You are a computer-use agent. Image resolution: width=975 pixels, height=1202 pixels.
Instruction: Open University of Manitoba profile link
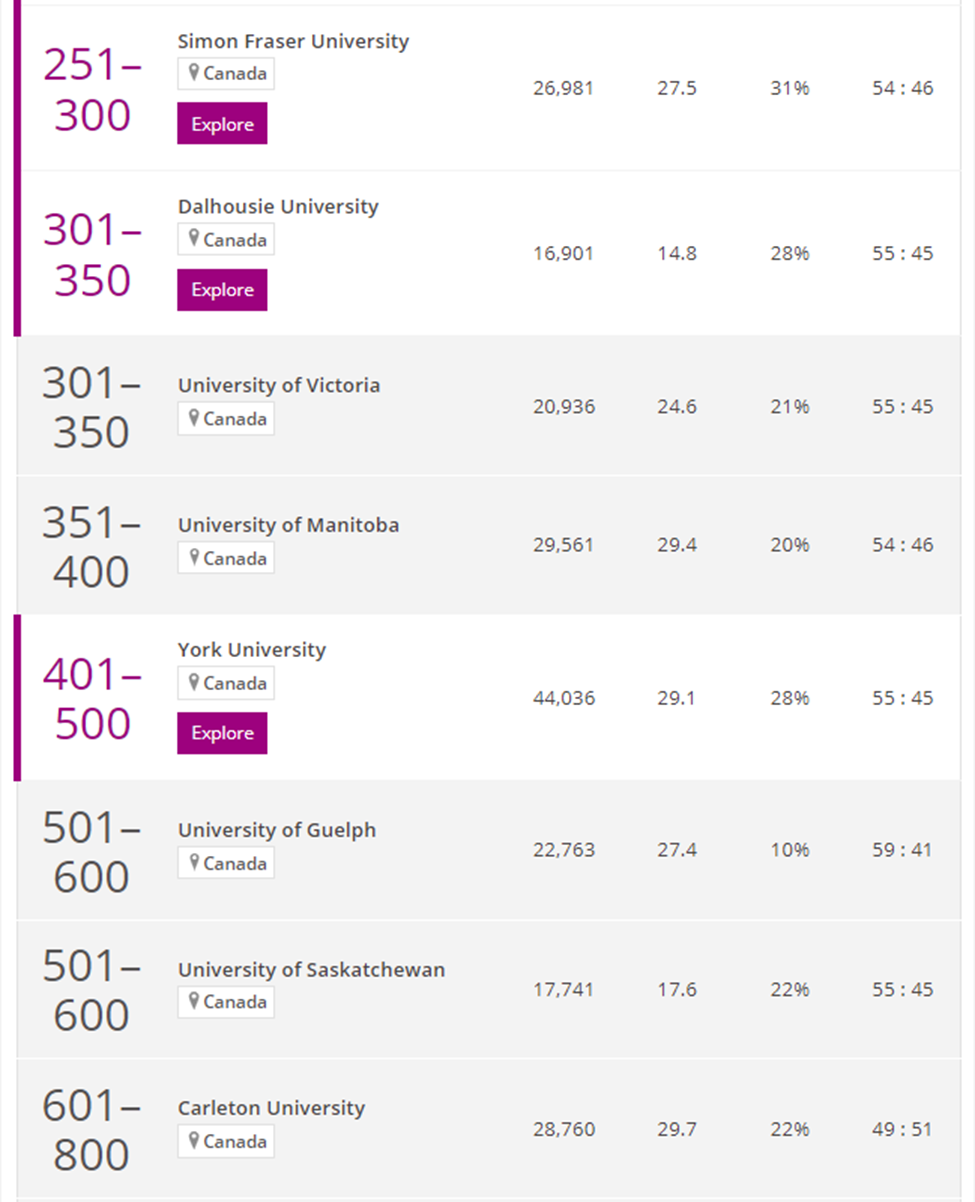coord(288,525)
